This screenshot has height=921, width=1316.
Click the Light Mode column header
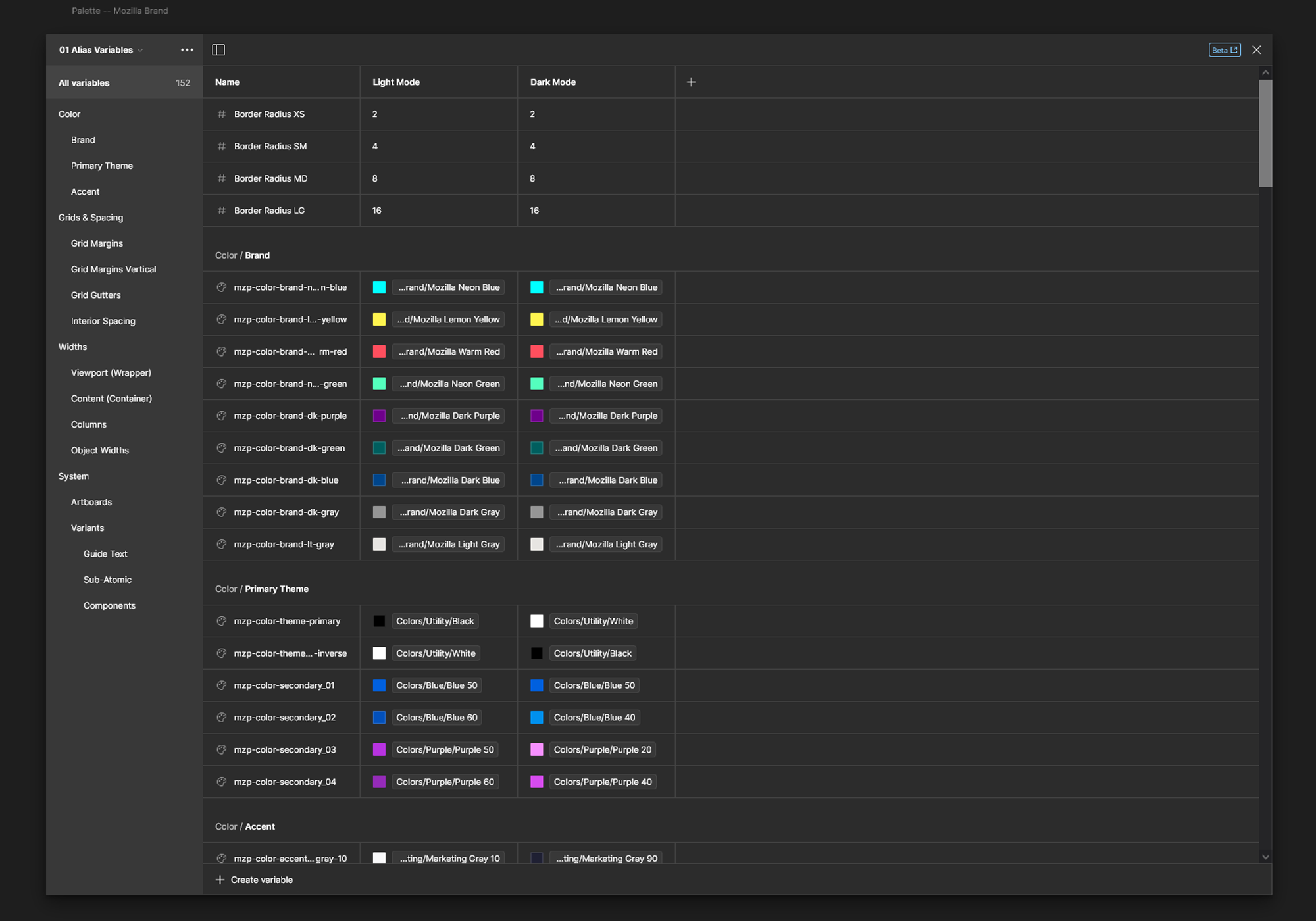[396, 82]
